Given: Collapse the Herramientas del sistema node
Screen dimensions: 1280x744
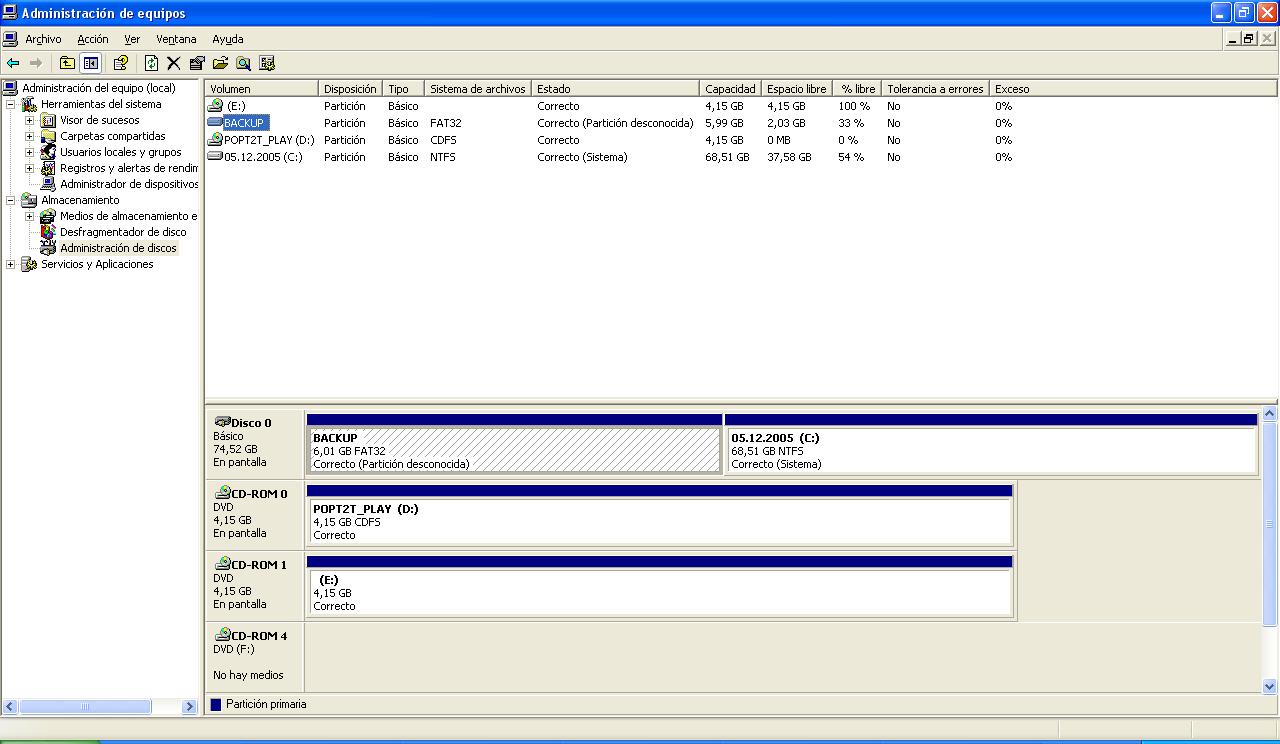Looking at the screenshot, I should click(11, 104).
